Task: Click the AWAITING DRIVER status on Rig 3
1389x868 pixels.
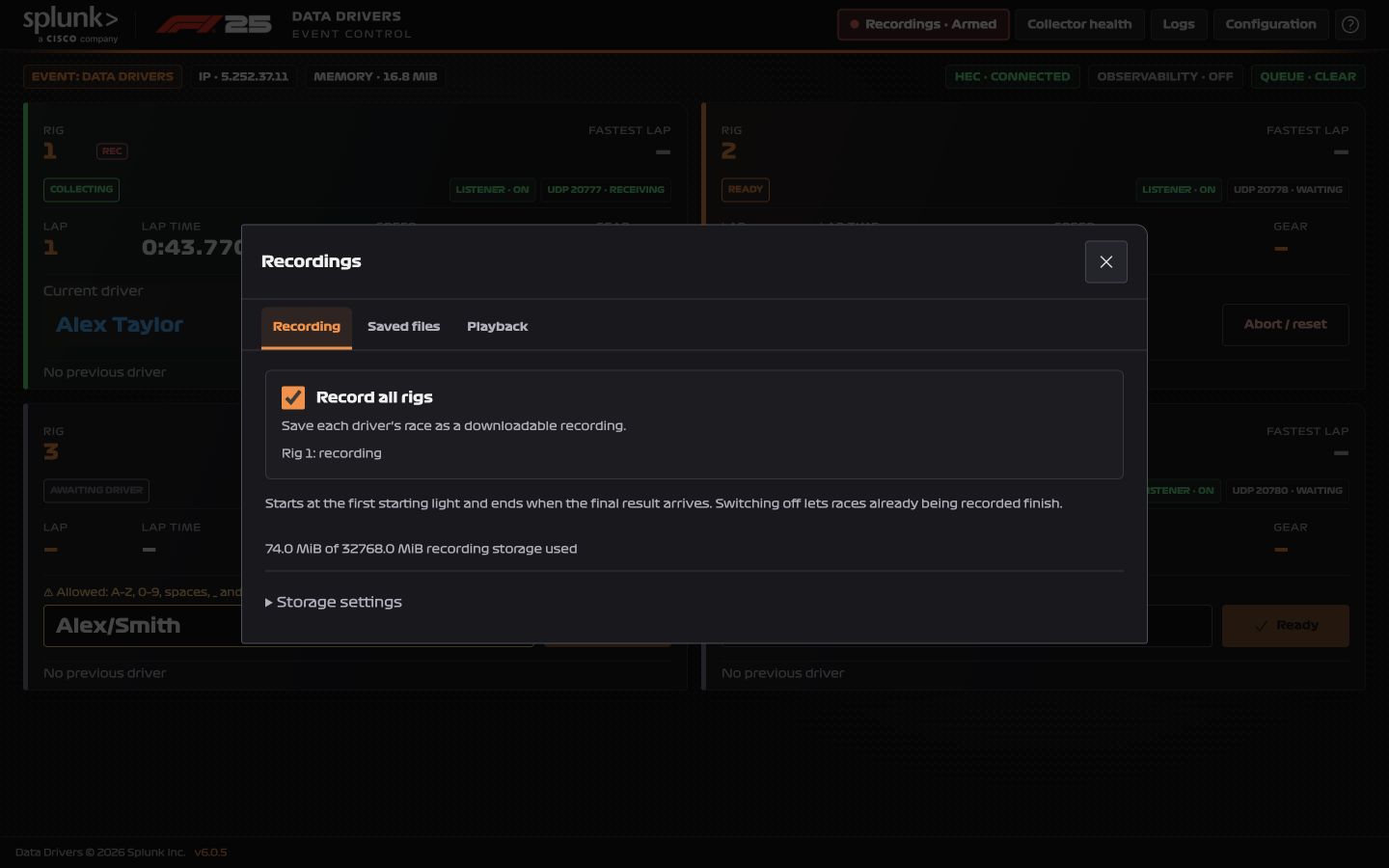Action: pyautogui.click(x=96, y=491)
